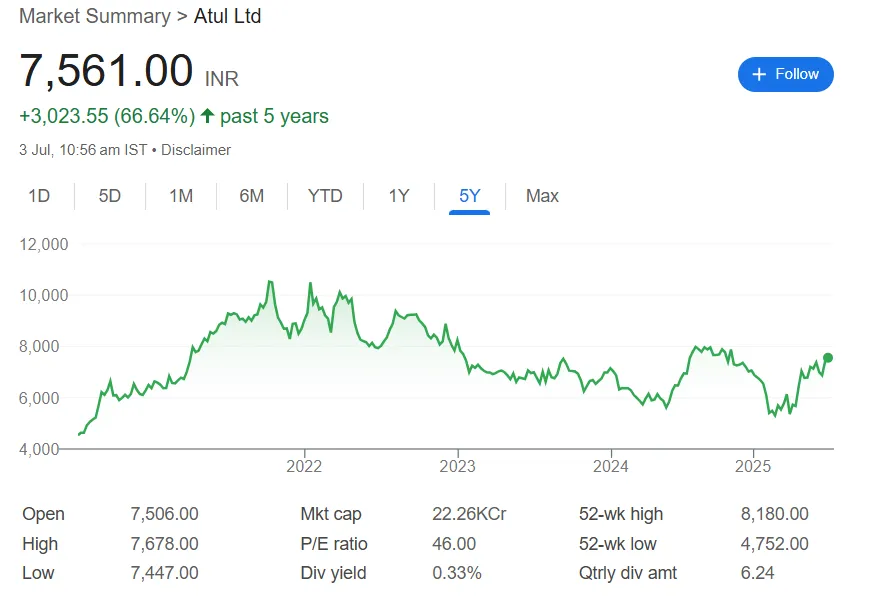Click the Atul Ltd title text
The width and height of the screenshot is (870, 610).
click(x=227, y=16)
